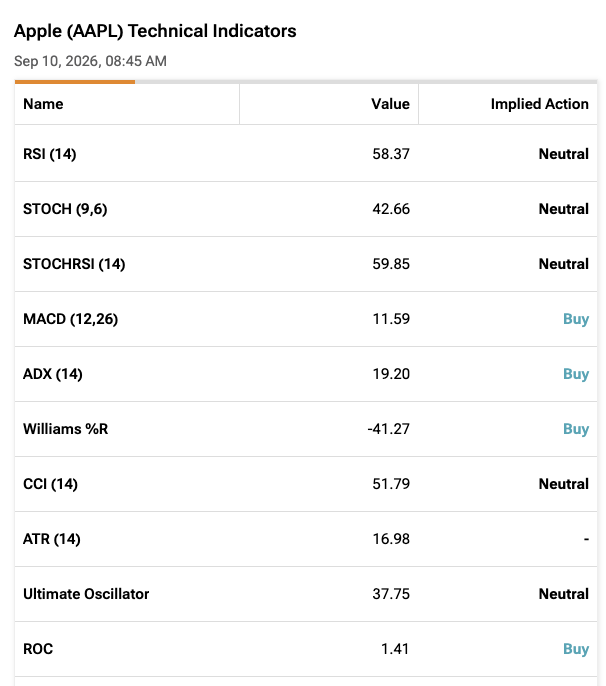Click the ATR (14) indicator name
606x686 pixels.
pos(52,539)
